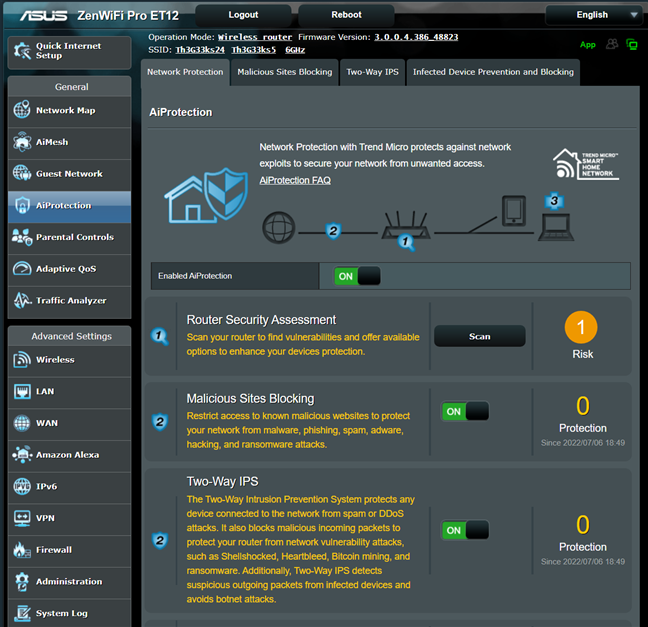Click the Amazon Alexa sidebar icon
648x627 pixels.
22,455
